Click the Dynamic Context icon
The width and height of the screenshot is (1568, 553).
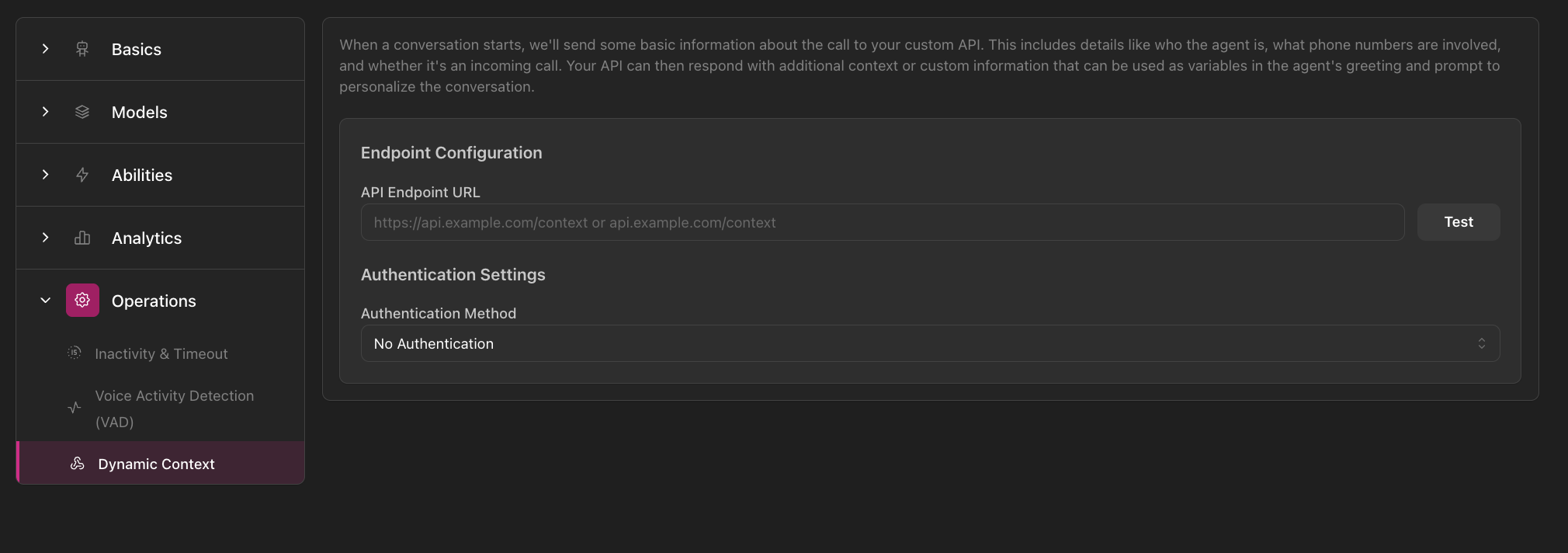pos(78,463)
